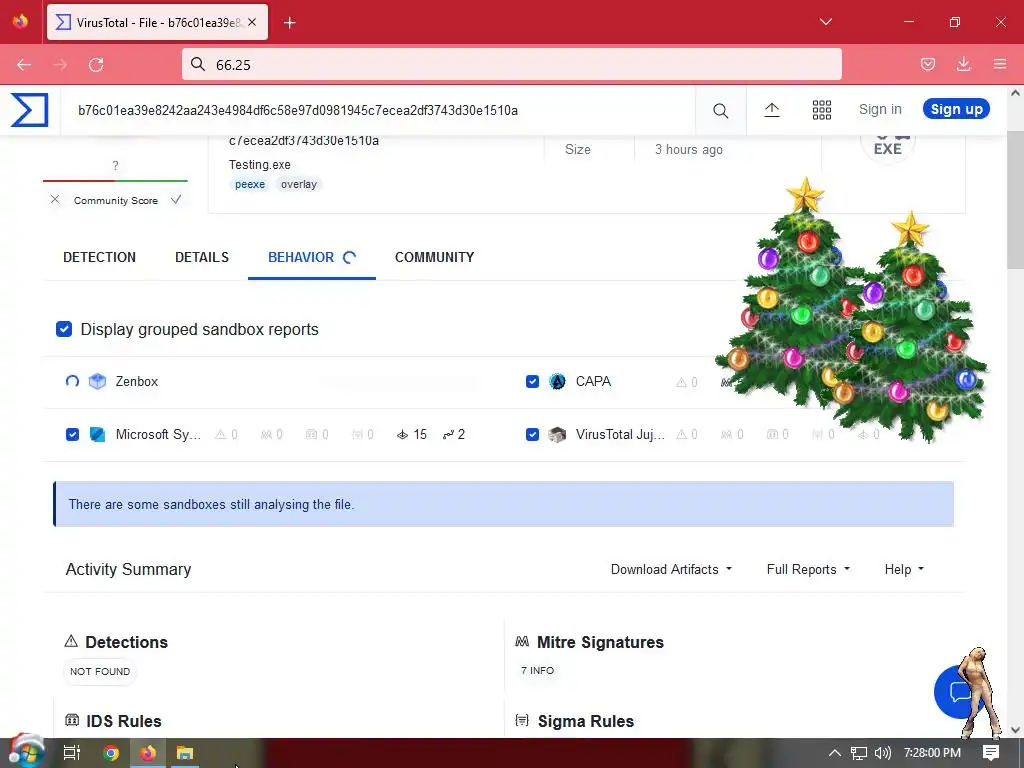Click the '3 hours ago' timestamp
Screen dimensions: 1024x768
[689, 150]
